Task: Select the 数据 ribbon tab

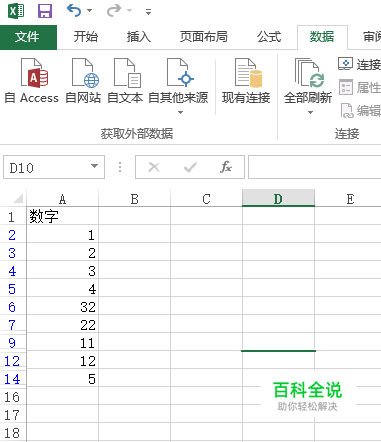Action: (x=322, y=37)
